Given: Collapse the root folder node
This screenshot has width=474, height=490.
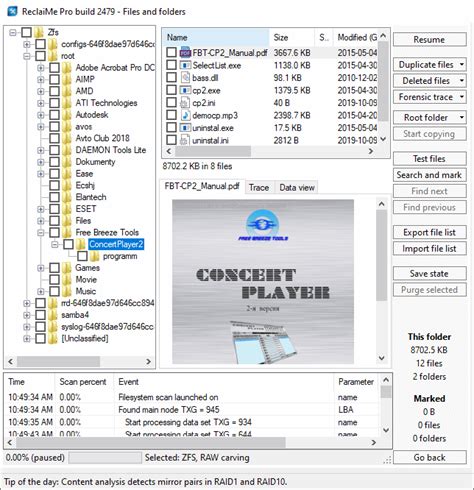Looking at the screenshot, I should click(27, 56).
